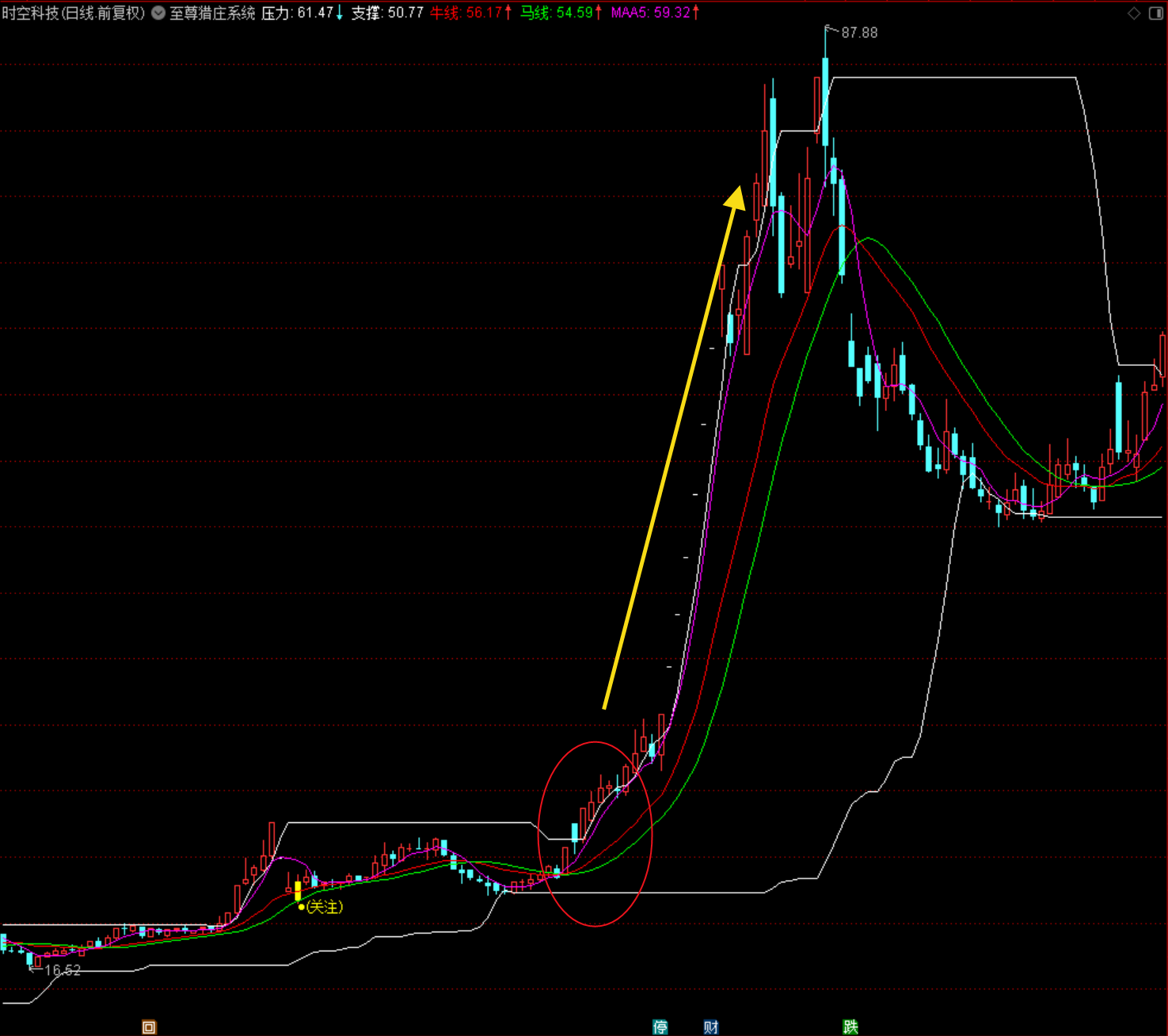Select the 至尊猎庄系统 indicator name
Screen dimensions: 1168x1036
point(212,13)
